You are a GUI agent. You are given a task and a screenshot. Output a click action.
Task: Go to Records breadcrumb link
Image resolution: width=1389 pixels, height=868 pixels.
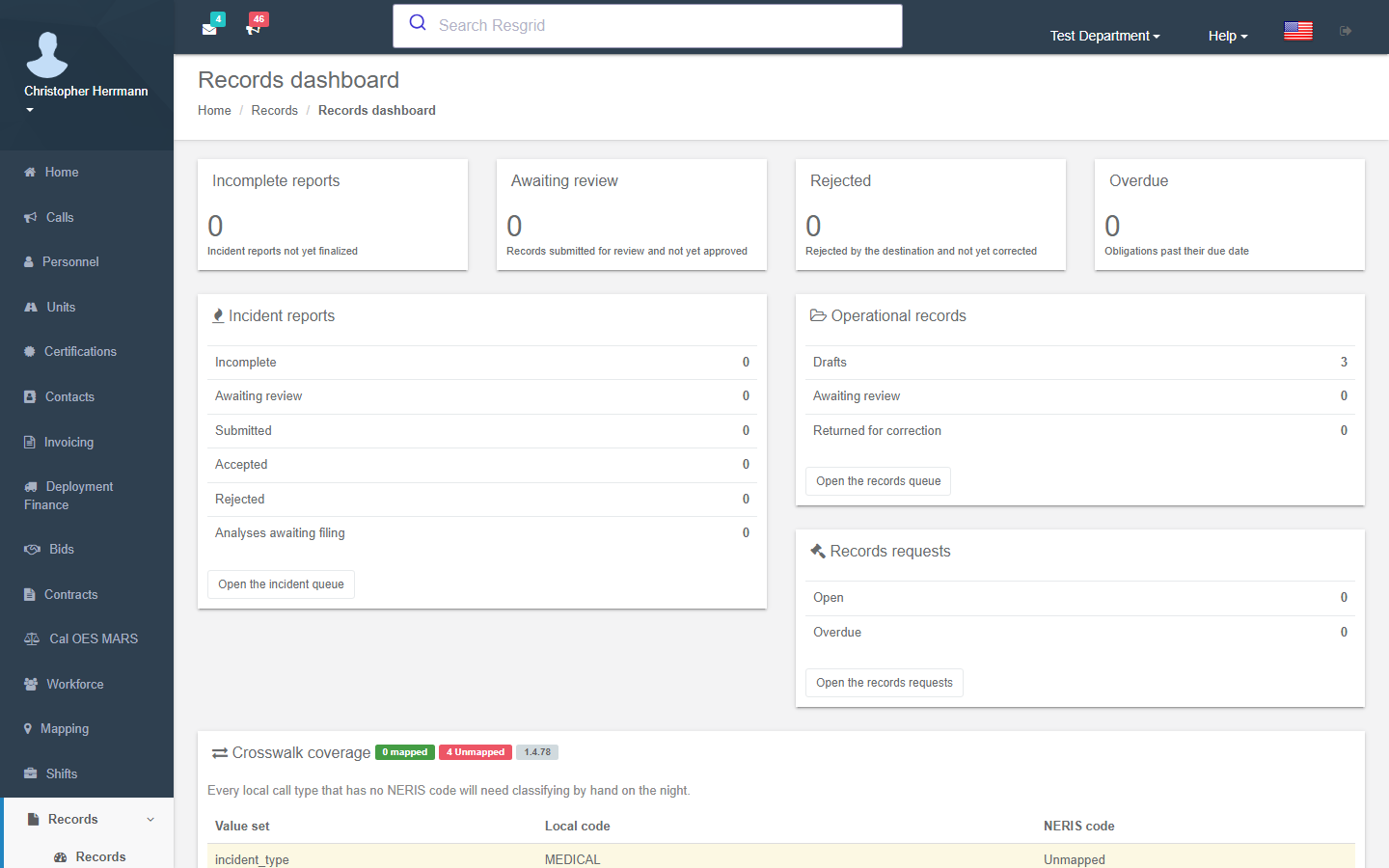(275, 110)
